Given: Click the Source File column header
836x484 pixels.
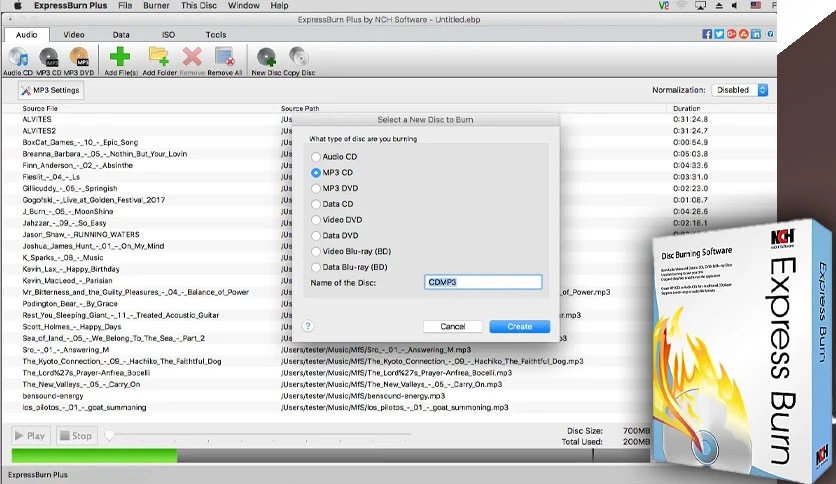Looking at the screenshot, I should [x=40, y=108].
